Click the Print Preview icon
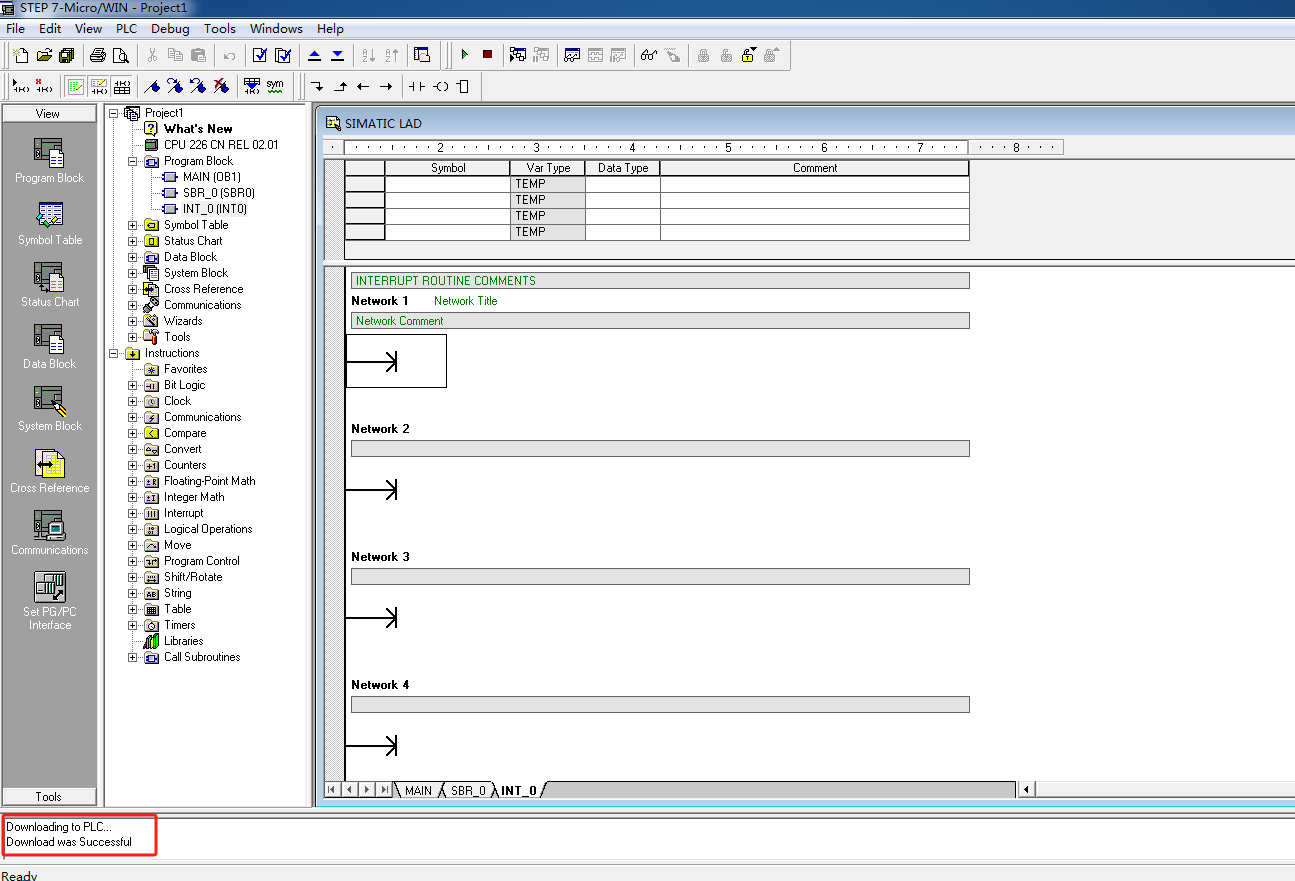Viewport: 1295px width, 881px height. [121, 55]
